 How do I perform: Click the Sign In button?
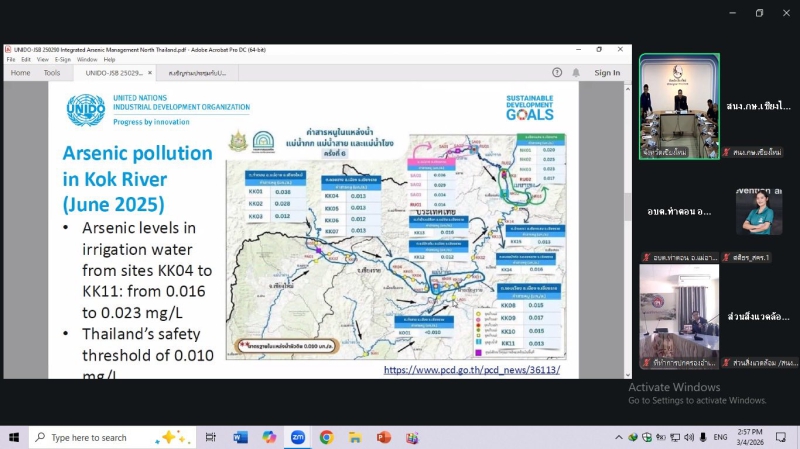point(607,73)
